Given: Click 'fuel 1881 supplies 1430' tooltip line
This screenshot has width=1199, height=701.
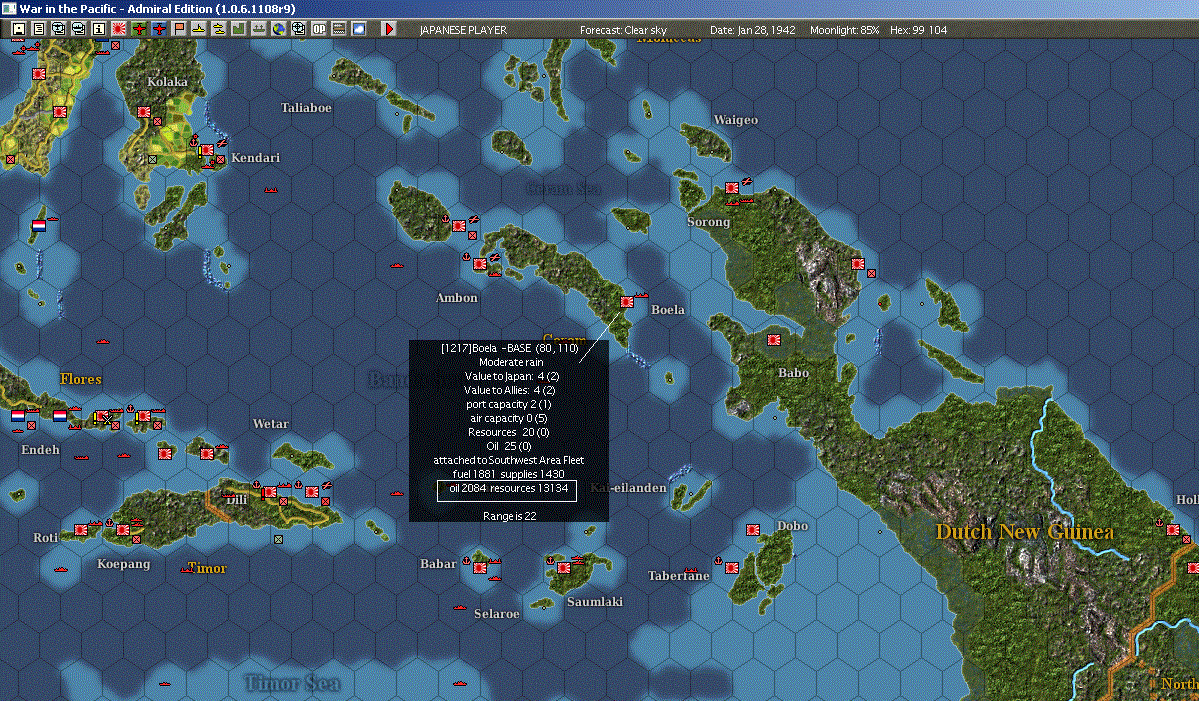Looking at the screenshot, I should point(509,474).
